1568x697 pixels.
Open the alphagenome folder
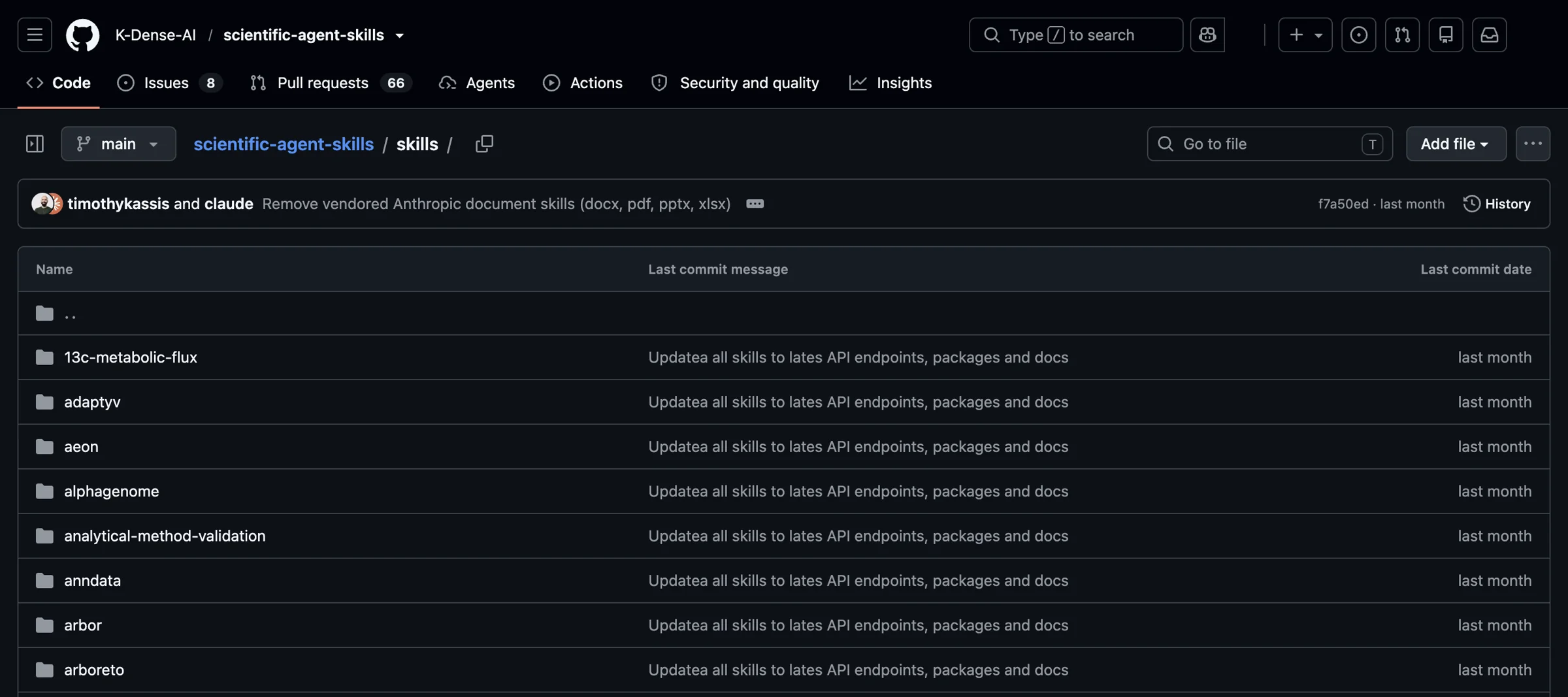coord(111,491)
